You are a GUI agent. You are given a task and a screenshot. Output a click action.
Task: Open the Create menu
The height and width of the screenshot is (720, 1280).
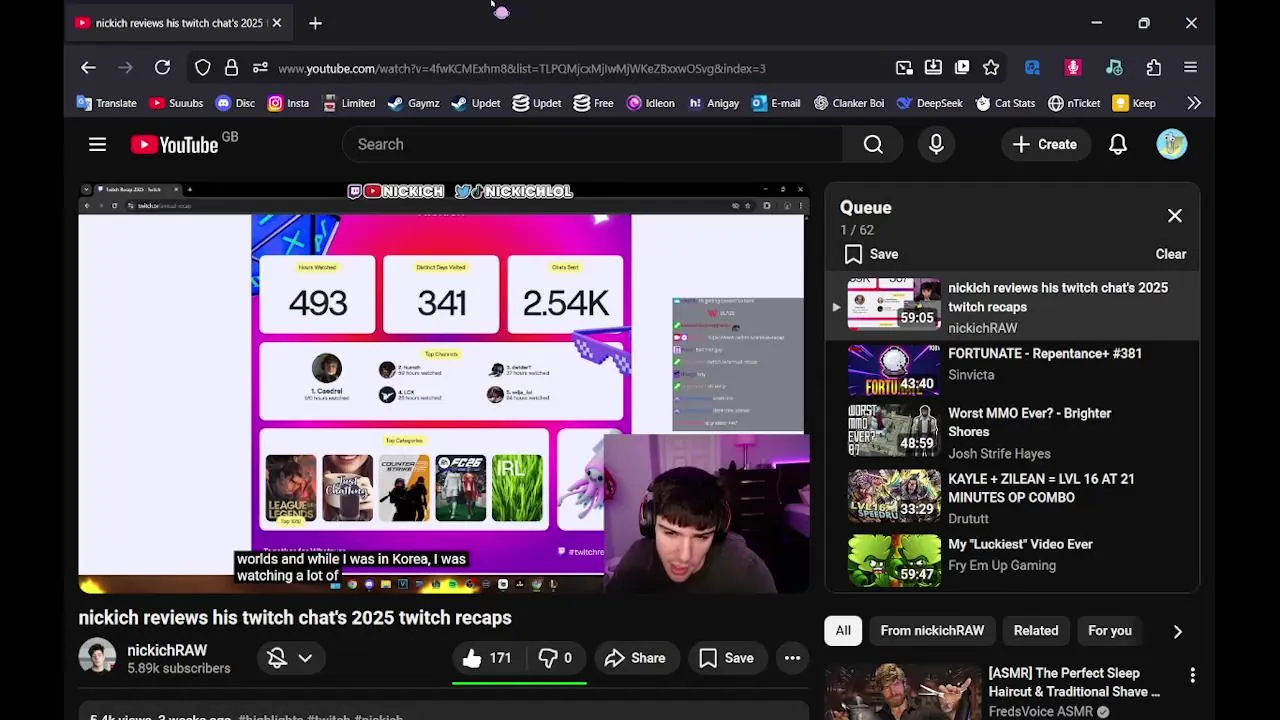pos(1044,144)
